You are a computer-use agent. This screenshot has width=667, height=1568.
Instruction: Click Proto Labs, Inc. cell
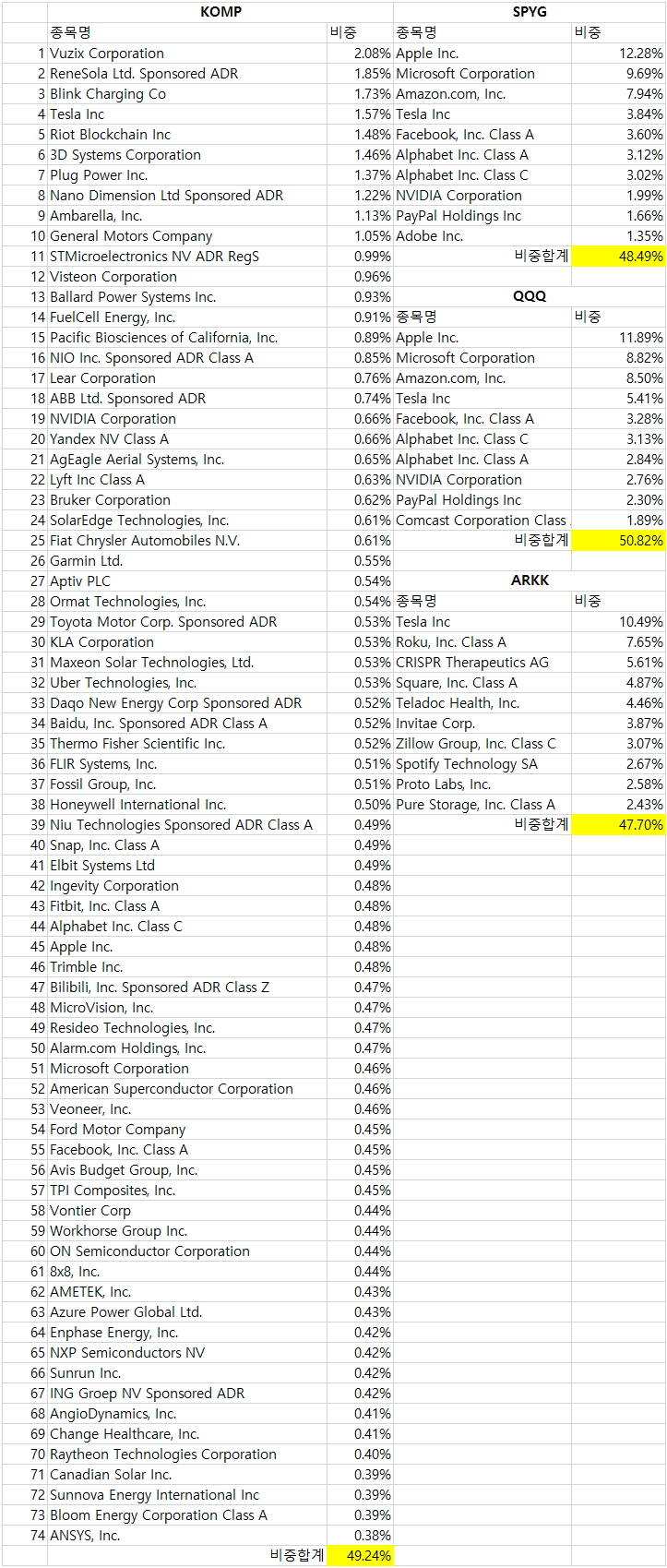click(482, 784)
